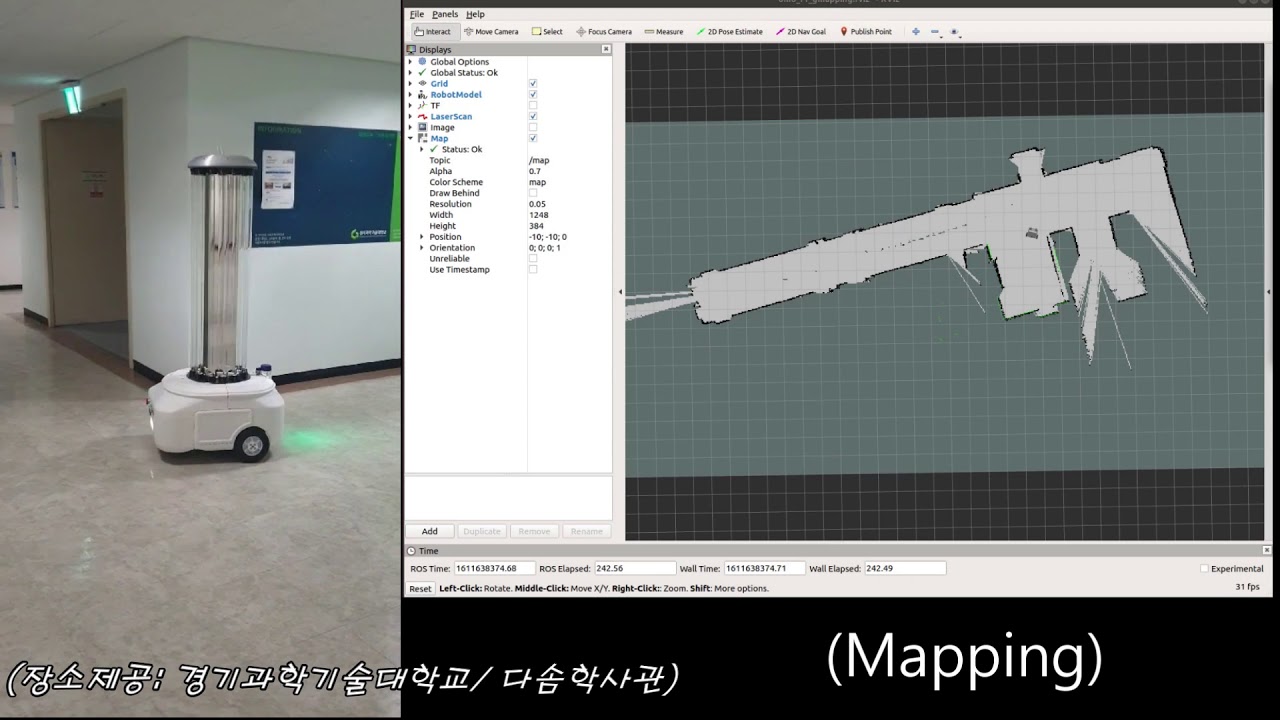Expand the Grid display properties
Screen dimensions: 1280x720
pyautogui.click(x=410, y=84)
